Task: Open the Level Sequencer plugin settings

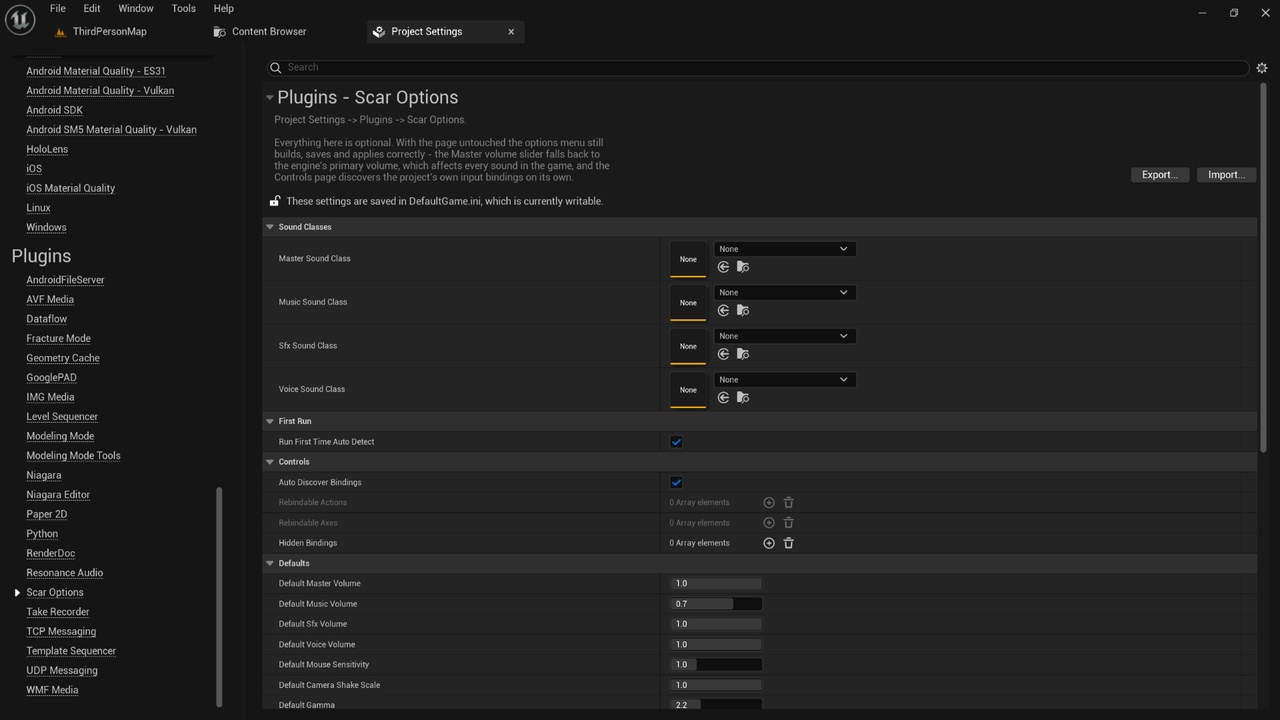Action: pos(62,417)
